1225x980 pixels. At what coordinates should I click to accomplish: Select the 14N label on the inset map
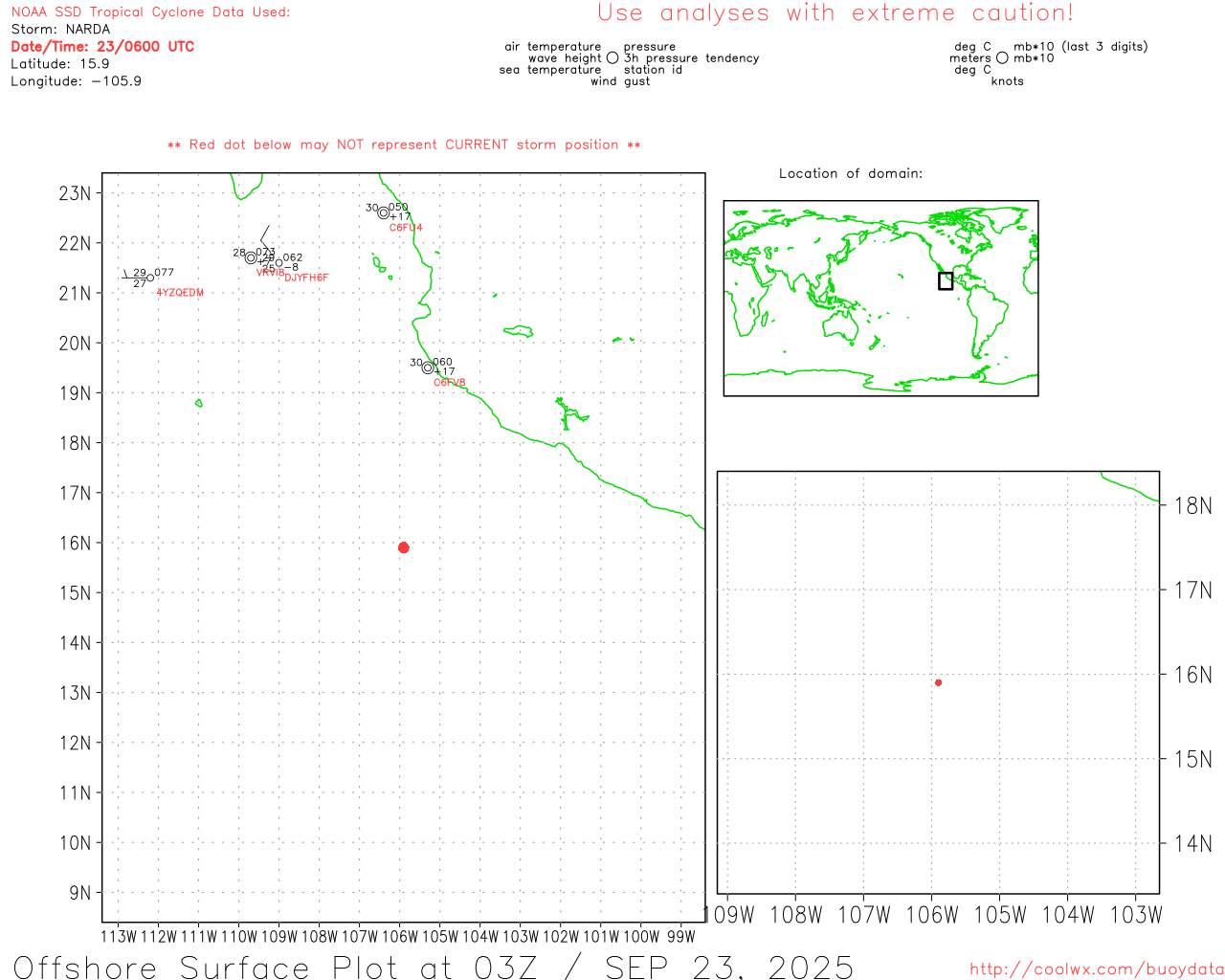[x=1192, y=843]
